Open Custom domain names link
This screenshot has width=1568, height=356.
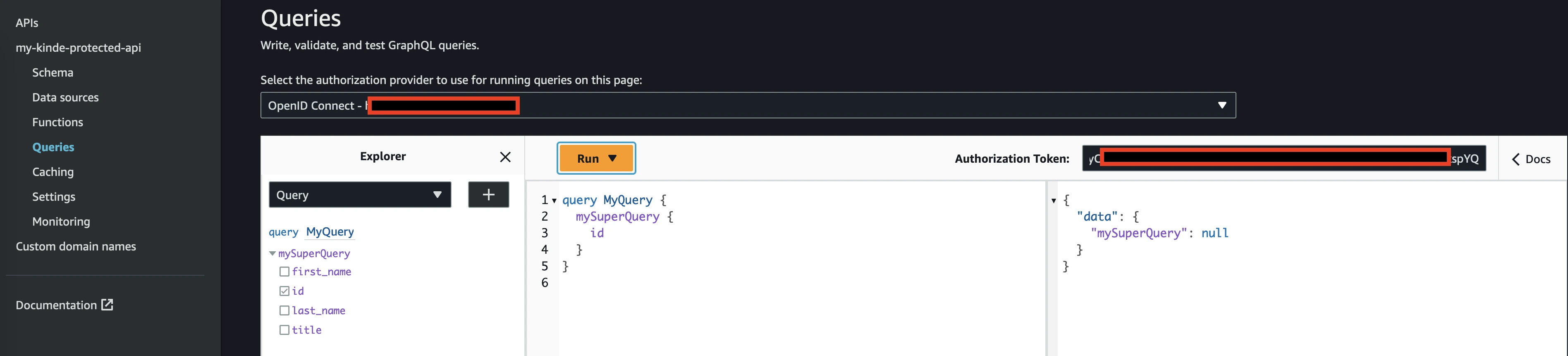click(76, 246)
